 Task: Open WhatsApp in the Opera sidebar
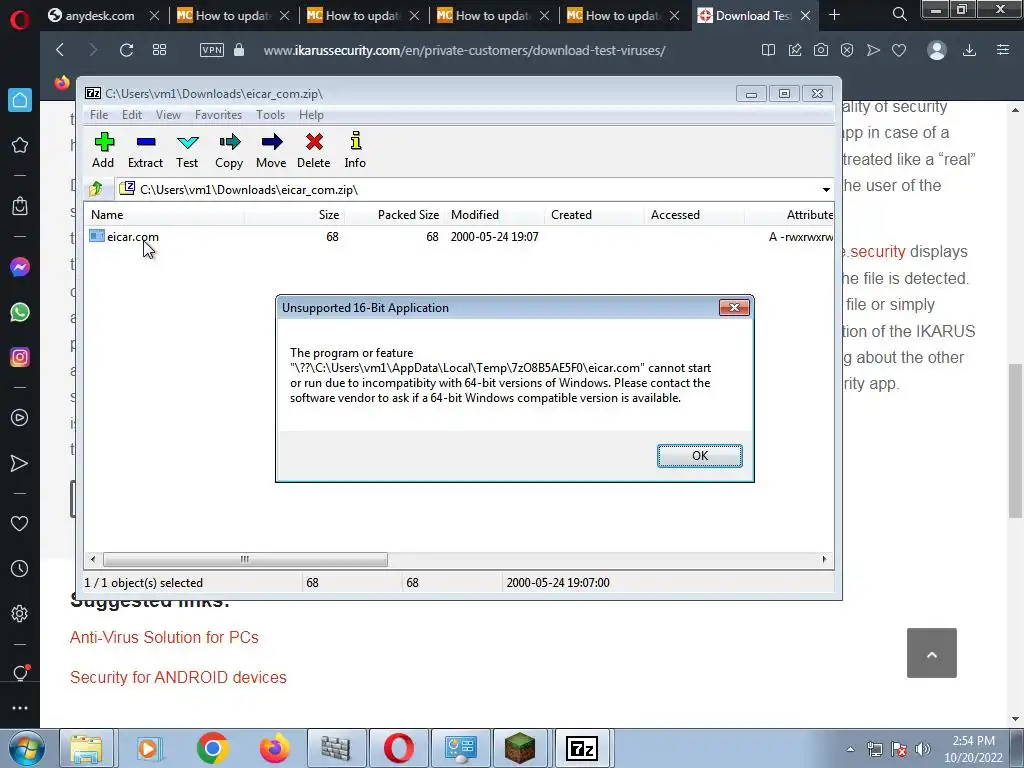pos(20,312)
